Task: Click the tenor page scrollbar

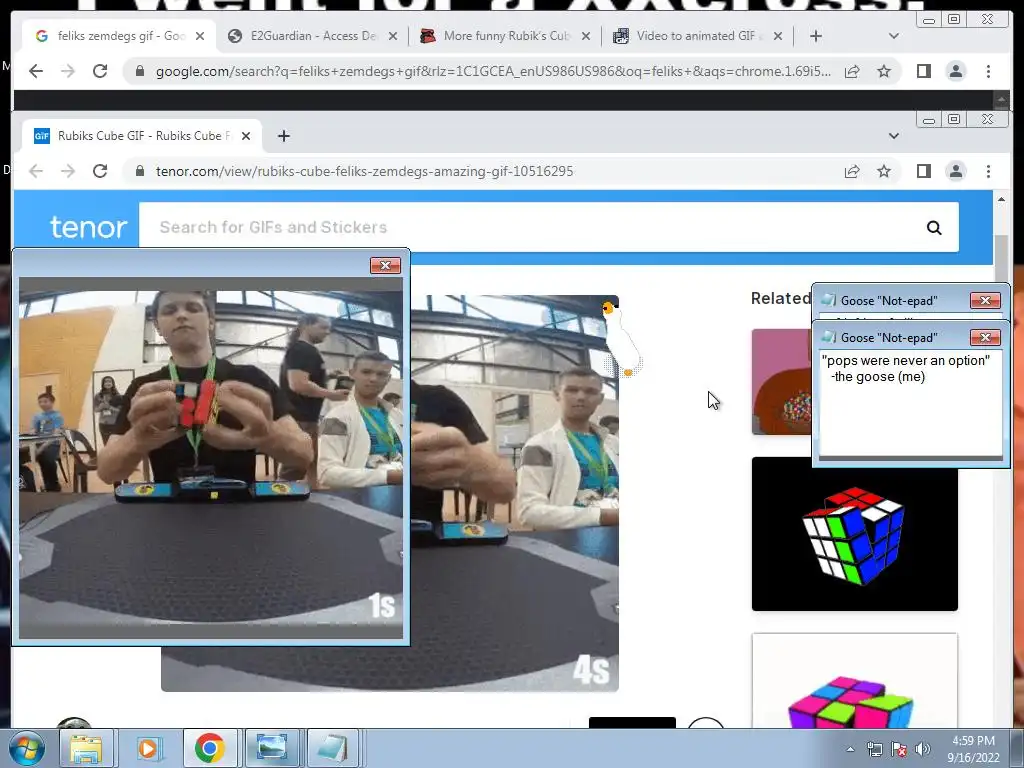Action: pyautogui.click(x=1001, y=261)
